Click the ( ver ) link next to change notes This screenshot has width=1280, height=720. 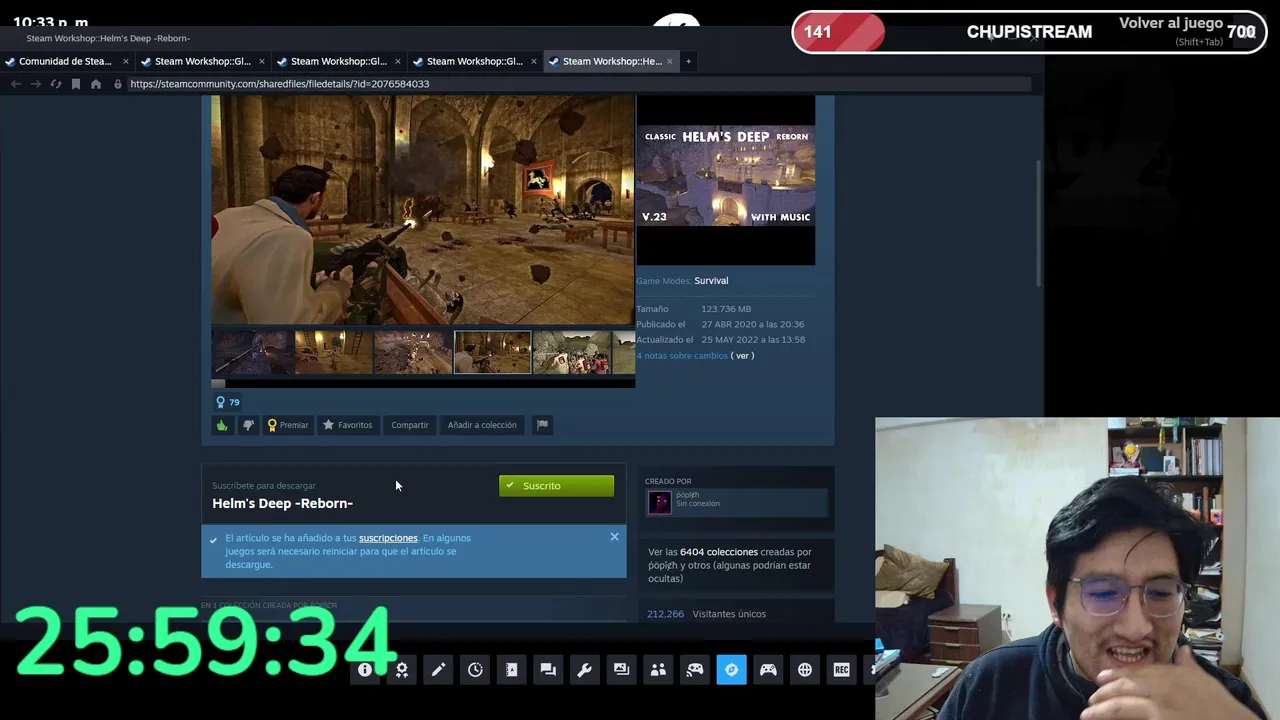(742, 356)
